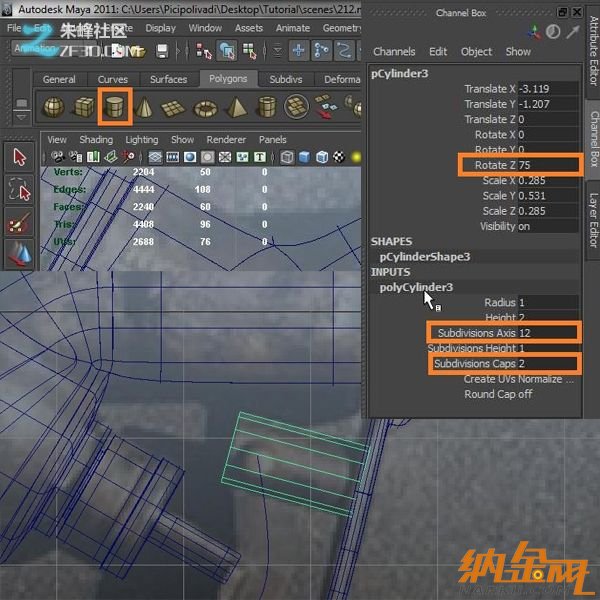Create a polygon torus from the shelf
The width and height of the screenshot is (600, 600).
pyautogui.click(x=206, y=107)
